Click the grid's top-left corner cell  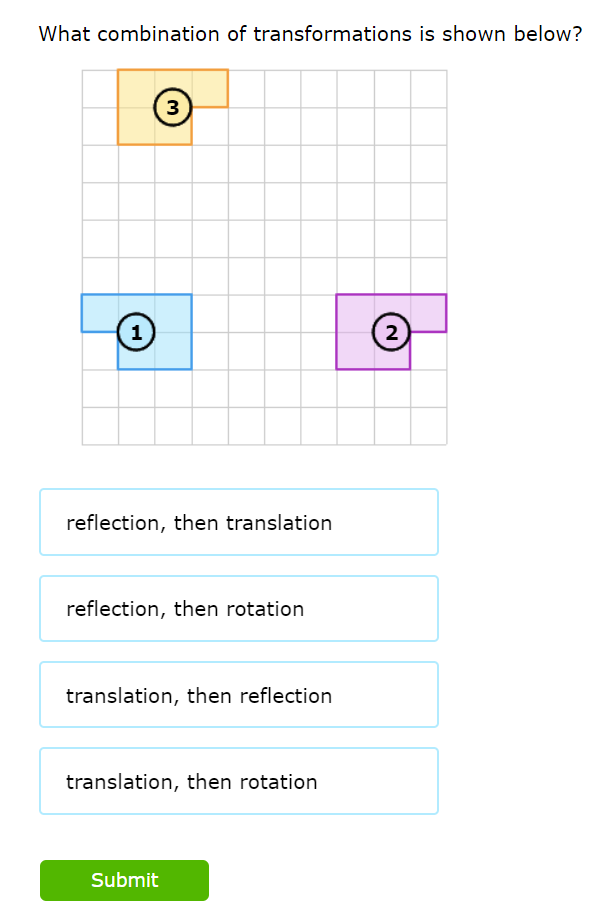[x=100, y=89]
